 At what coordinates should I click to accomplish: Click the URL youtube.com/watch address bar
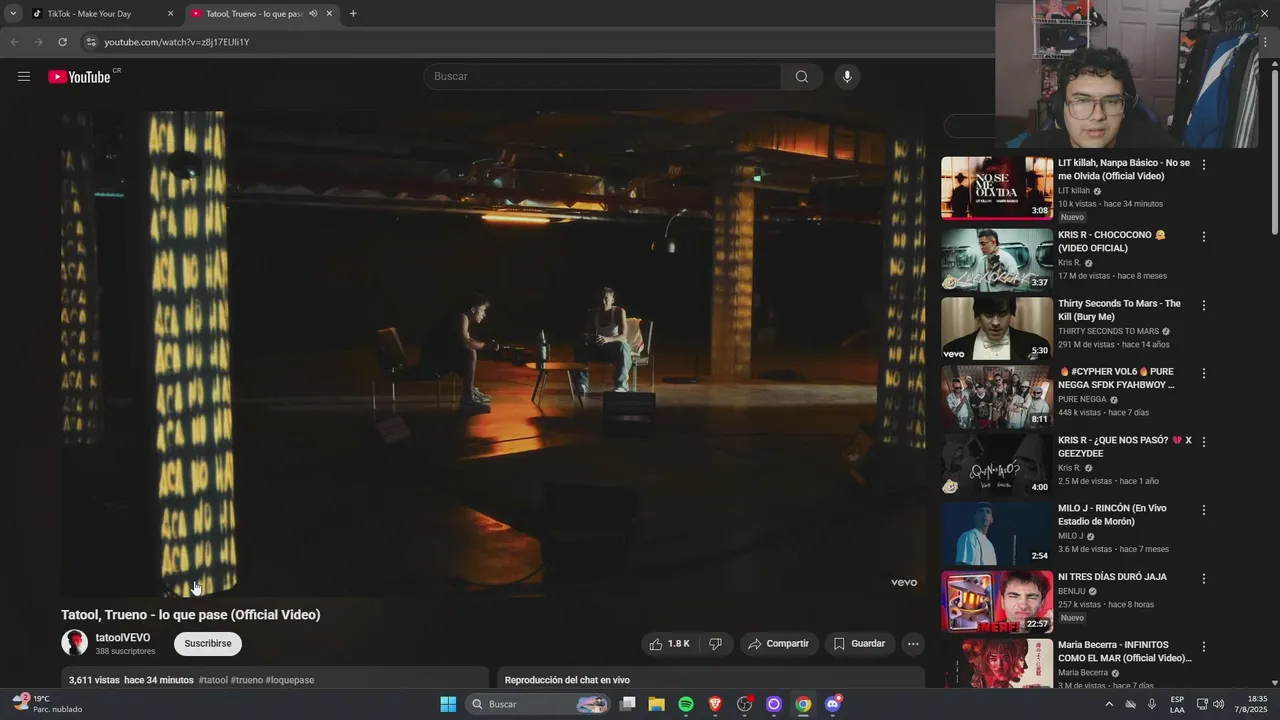(x=177, y=42)
